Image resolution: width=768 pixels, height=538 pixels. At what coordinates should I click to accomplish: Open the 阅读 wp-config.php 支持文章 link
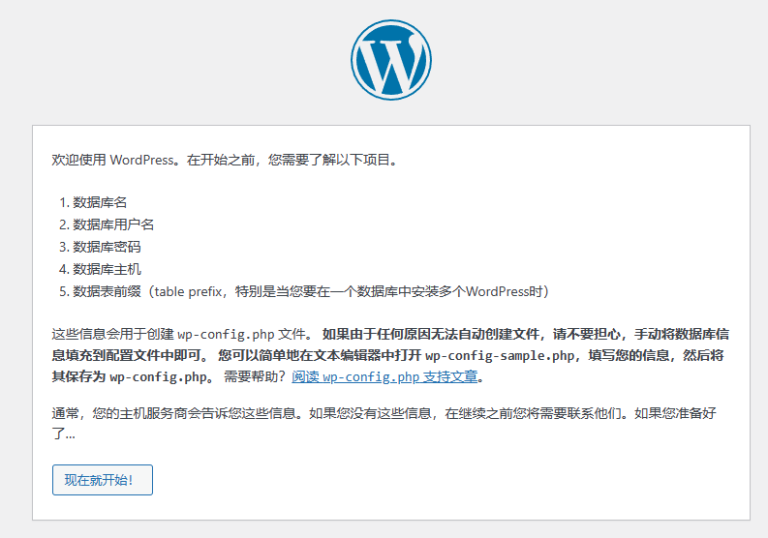click(x=385, y=377)
